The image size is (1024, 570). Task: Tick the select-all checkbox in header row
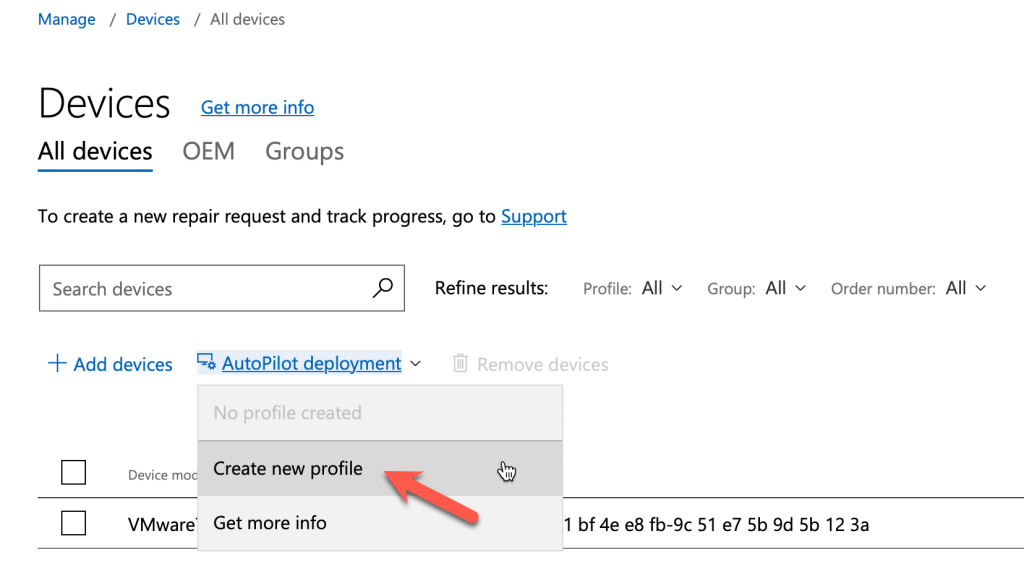tap(73, 472)
